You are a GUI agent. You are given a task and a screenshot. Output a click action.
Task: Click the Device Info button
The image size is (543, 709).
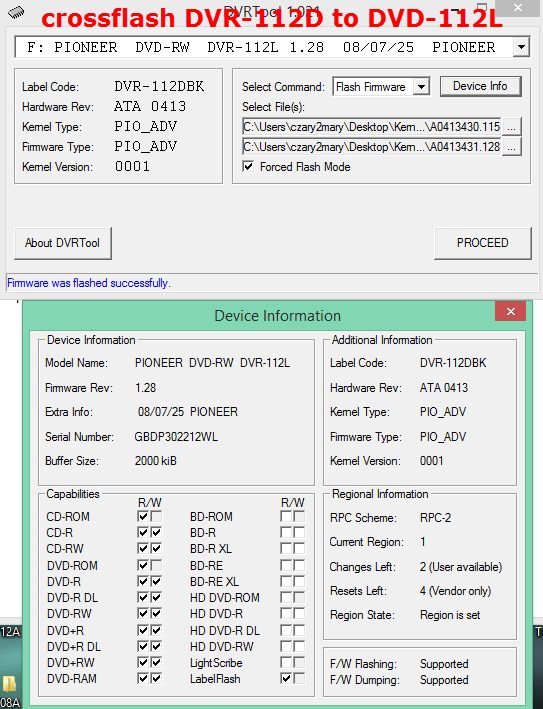tap(480, 86)
